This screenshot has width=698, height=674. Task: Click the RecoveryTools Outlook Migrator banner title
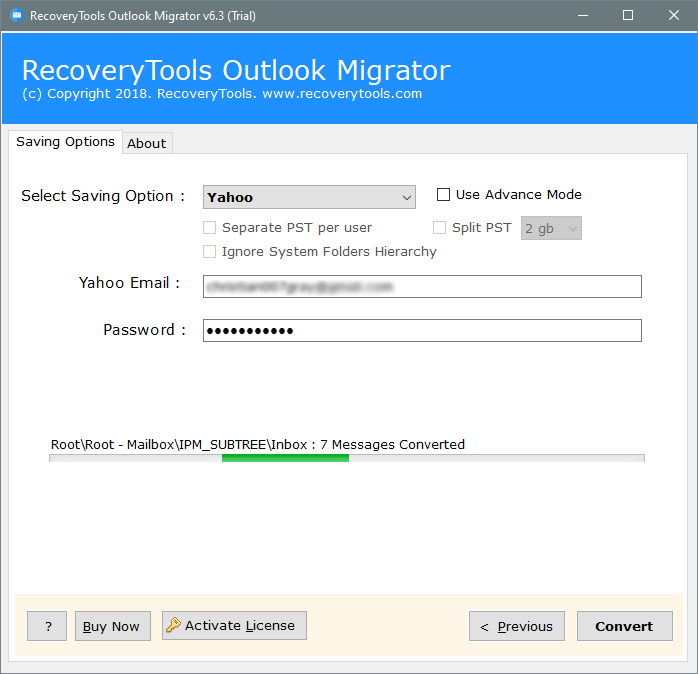236,70
